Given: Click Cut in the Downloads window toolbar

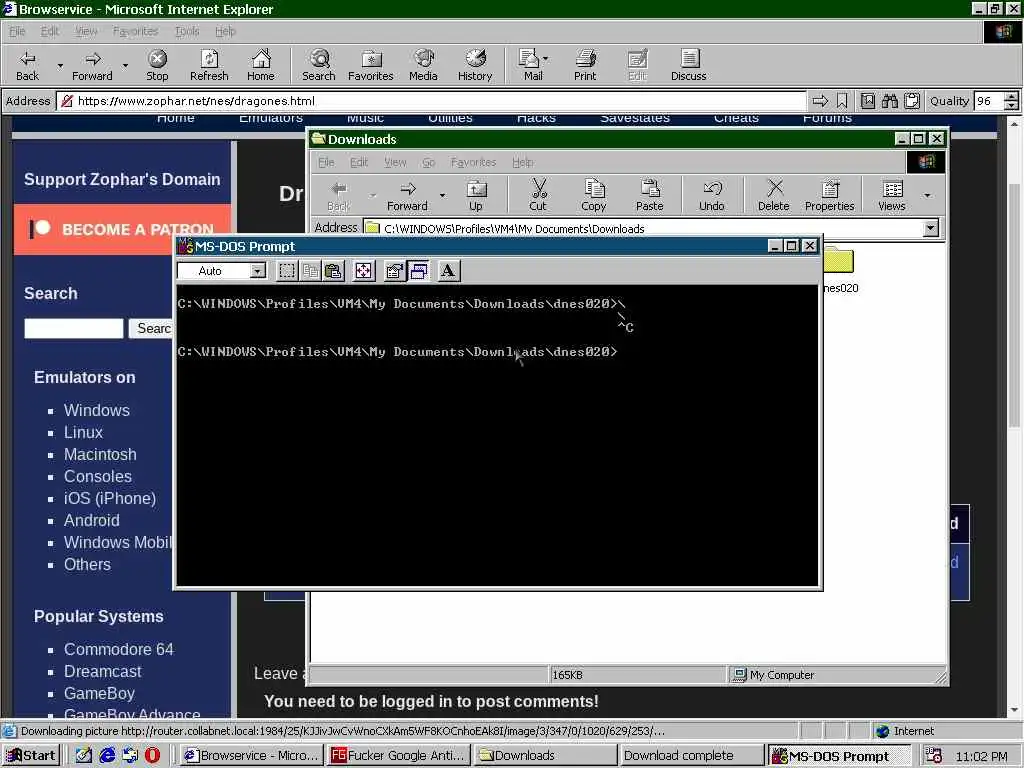Looking at the screenshot, I should pos(537,196).
